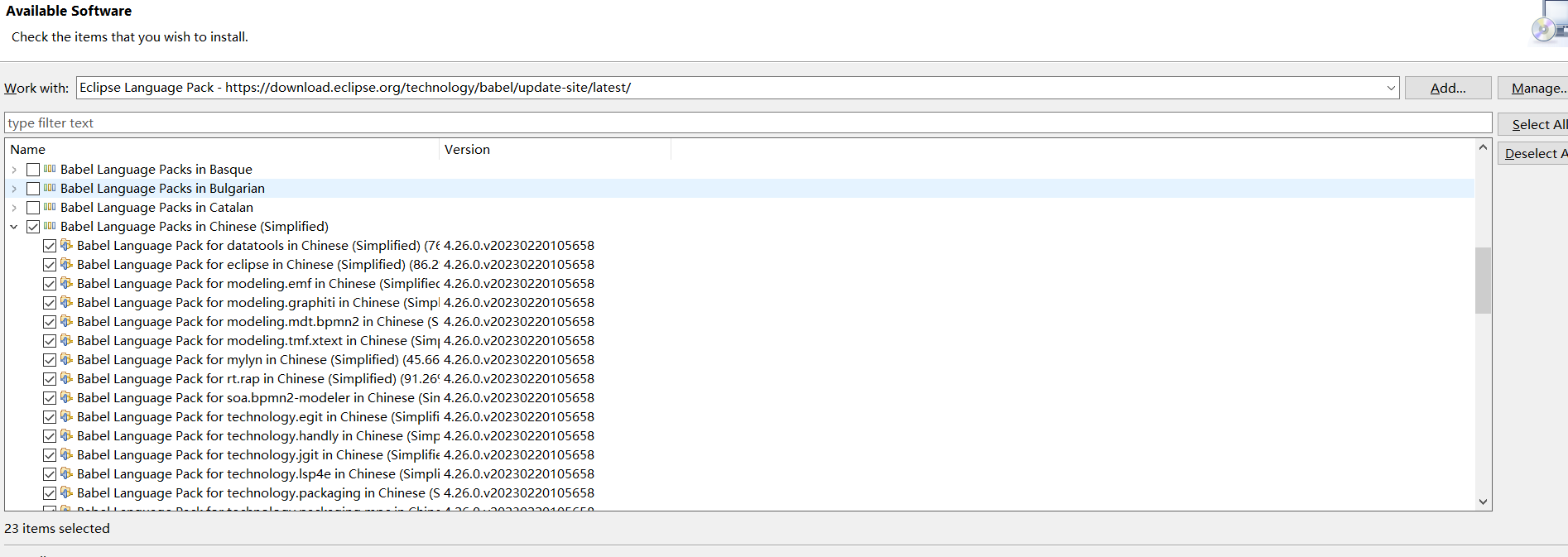Uncheck the datatools language pack checkbox
Screen dimensions: 1568x557
click(x=50, y=246)
